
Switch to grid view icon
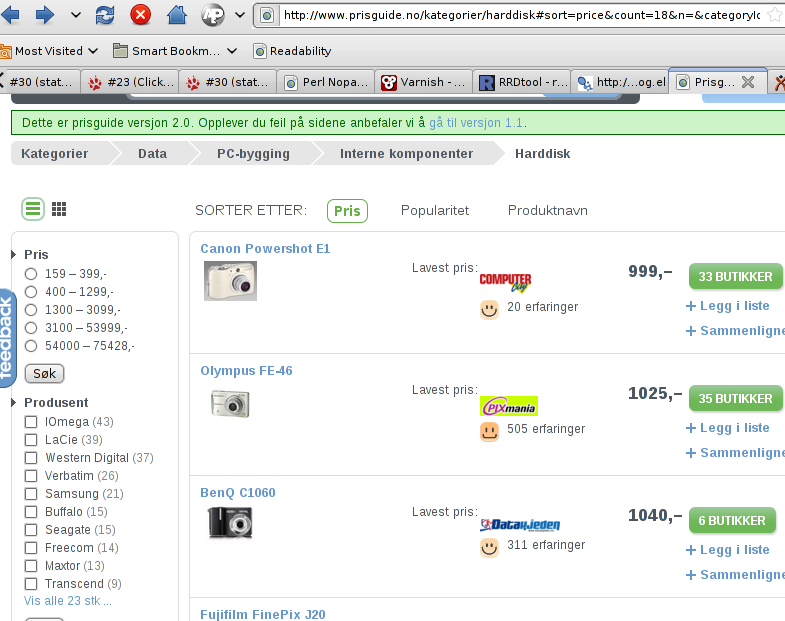(x=59, y=209)
